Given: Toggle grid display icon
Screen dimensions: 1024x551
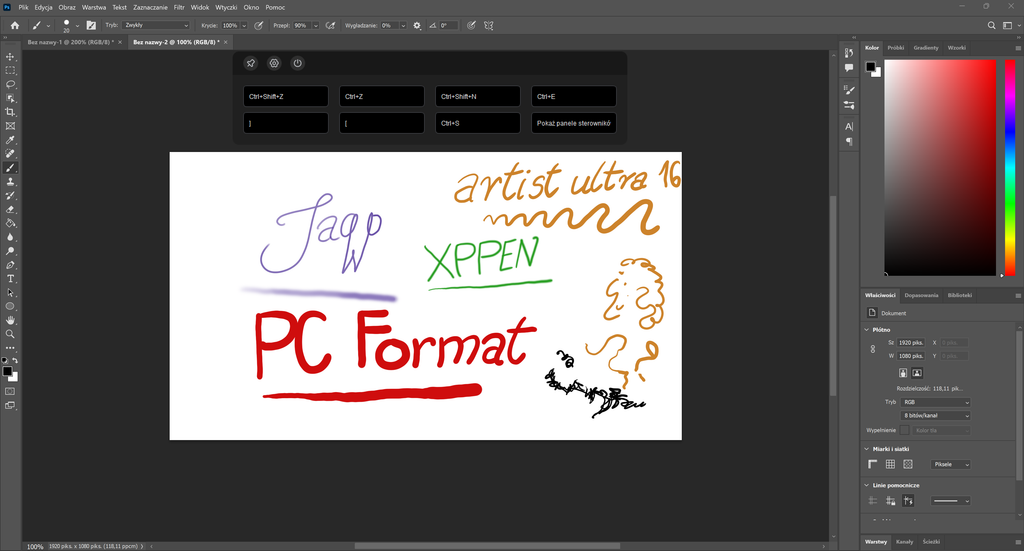Looking at the screenshot, I should (x=890, y=464).
